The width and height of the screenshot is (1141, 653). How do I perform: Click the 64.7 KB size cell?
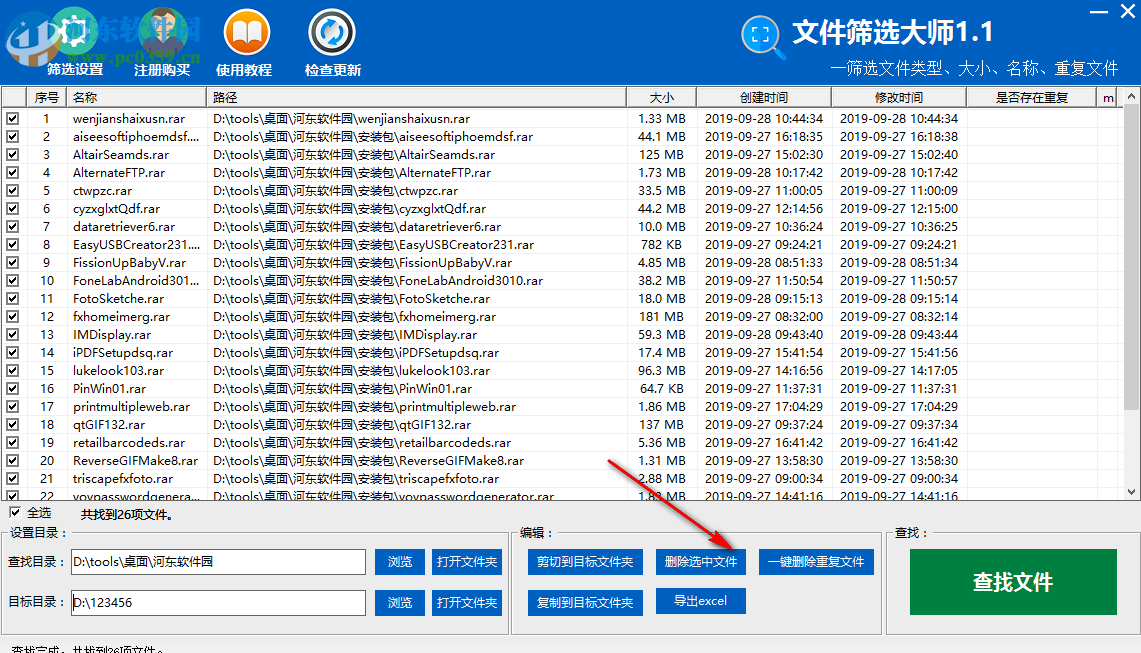click(661, 388)
